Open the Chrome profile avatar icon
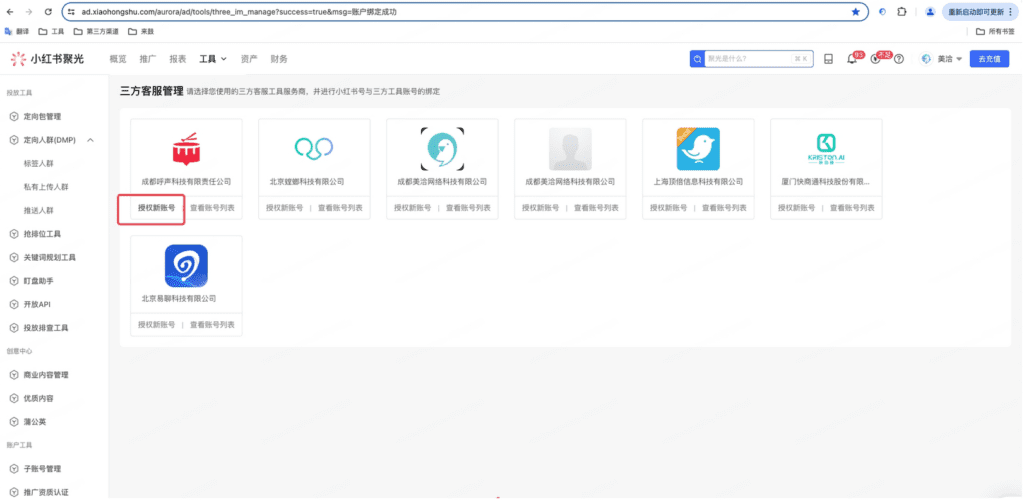 (x=930, y=12)
